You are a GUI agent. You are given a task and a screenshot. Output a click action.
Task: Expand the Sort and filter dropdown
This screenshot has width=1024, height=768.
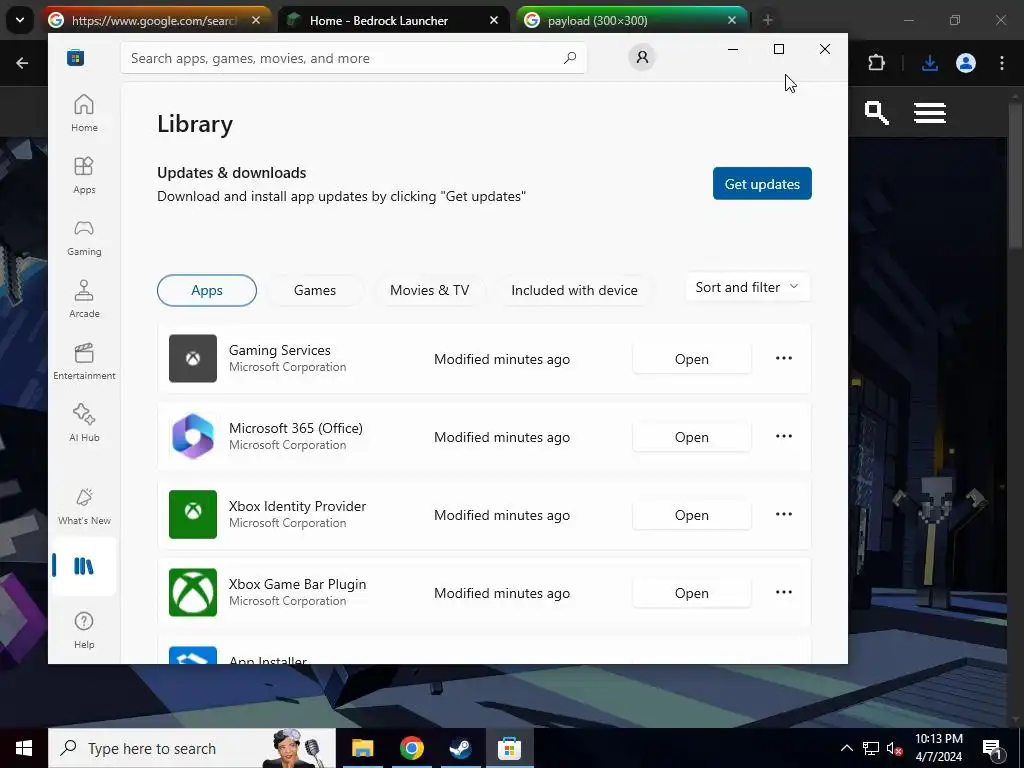click(x=748, y=287)
